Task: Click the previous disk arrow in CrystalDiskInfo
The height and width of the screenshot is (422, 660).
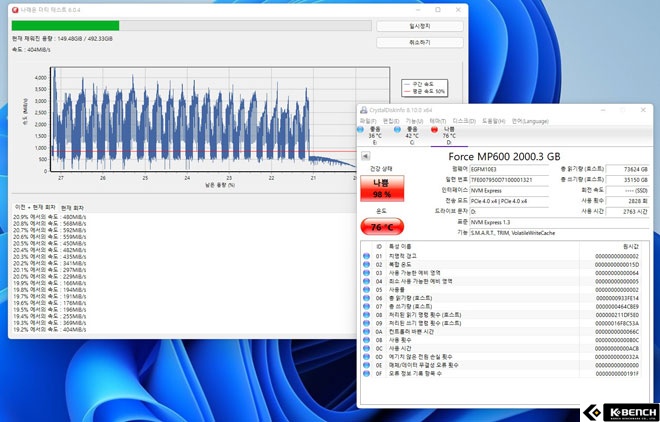Action: (x=365, y=156)
